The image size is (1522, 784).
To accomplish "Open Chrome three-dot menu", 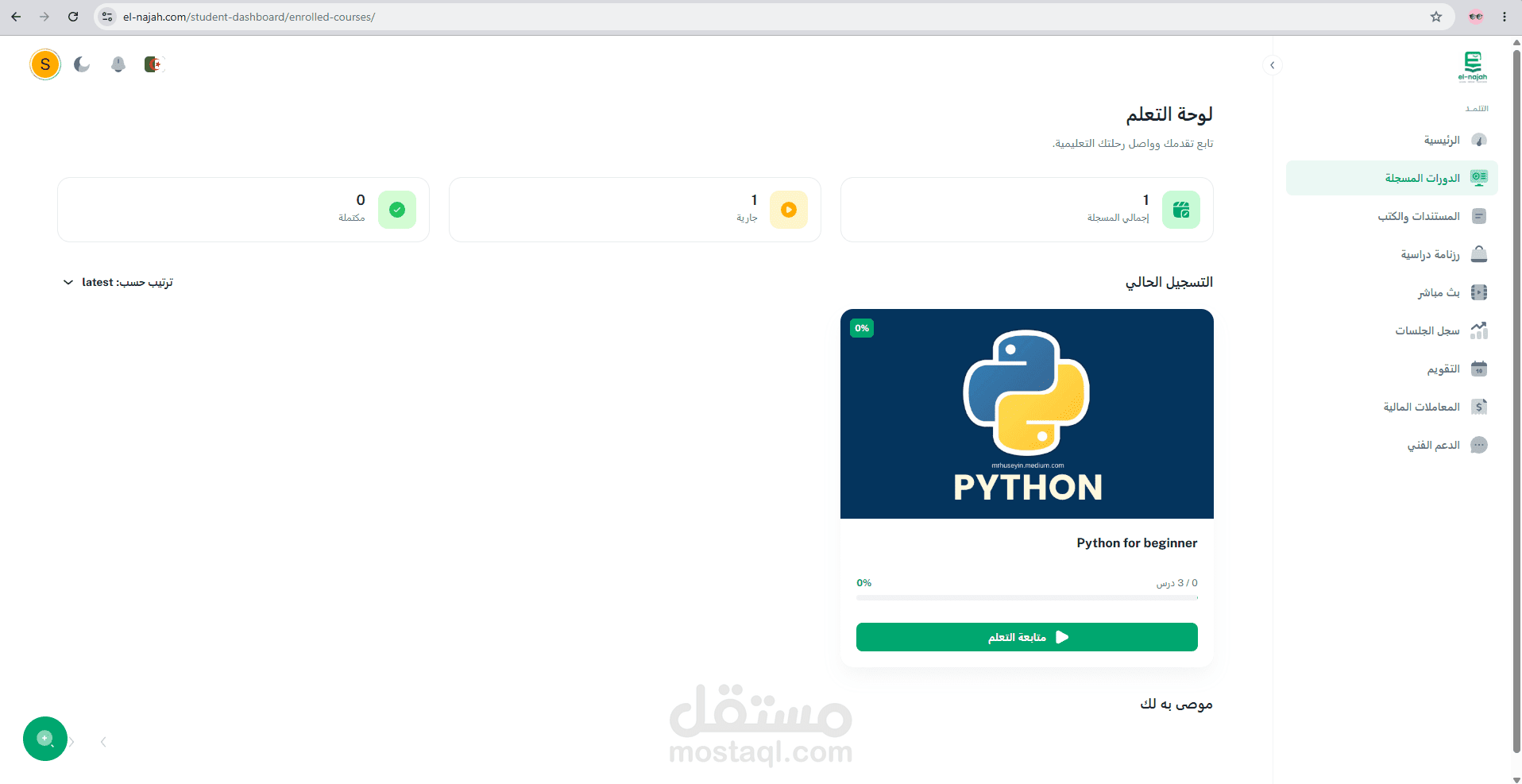I will 1505,17.
